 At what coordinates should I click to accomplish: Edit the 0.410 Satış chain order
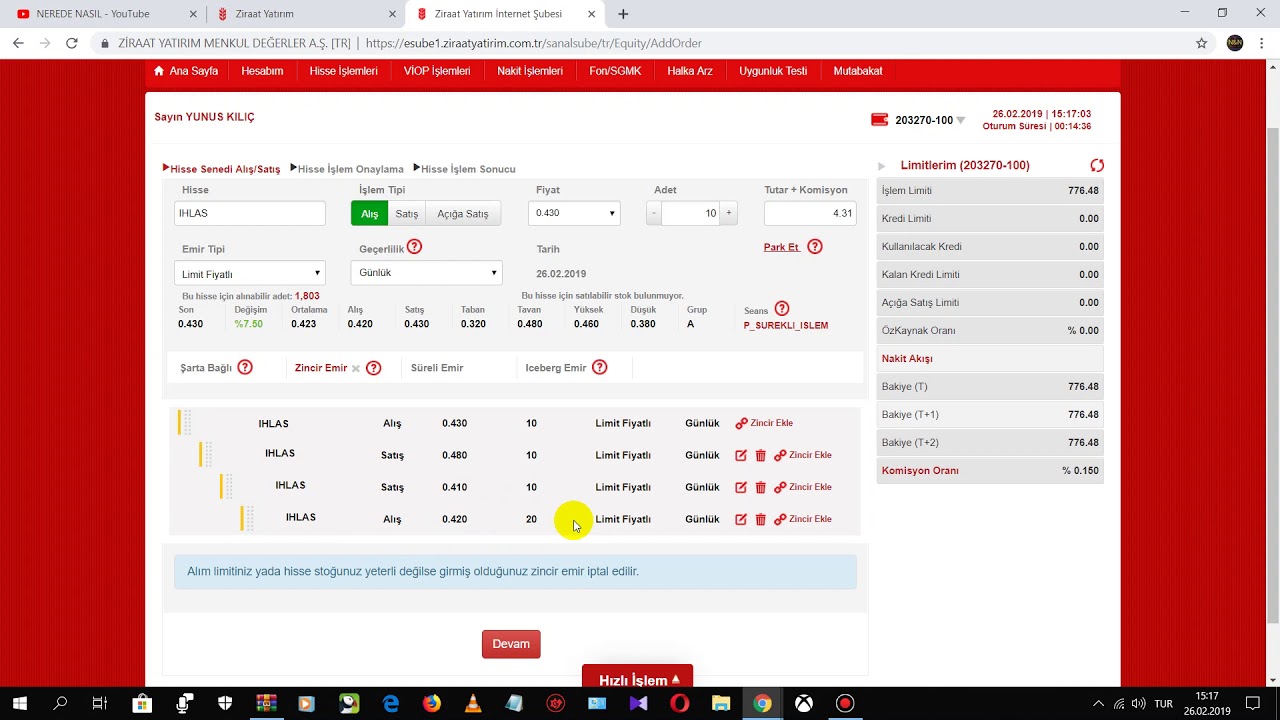[741, 487]
